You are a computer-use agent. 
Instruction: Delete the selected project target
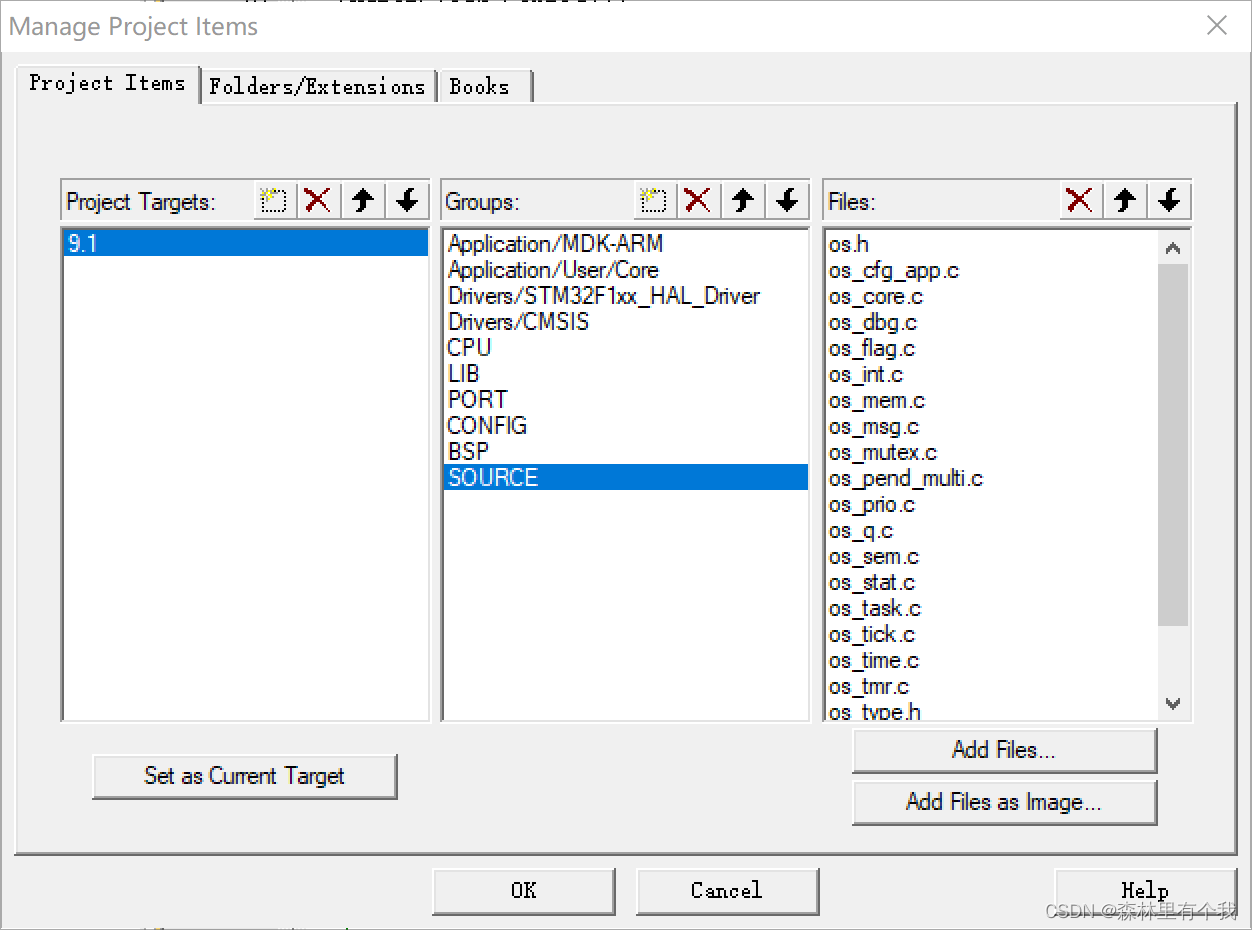click(x=318, y=200)
